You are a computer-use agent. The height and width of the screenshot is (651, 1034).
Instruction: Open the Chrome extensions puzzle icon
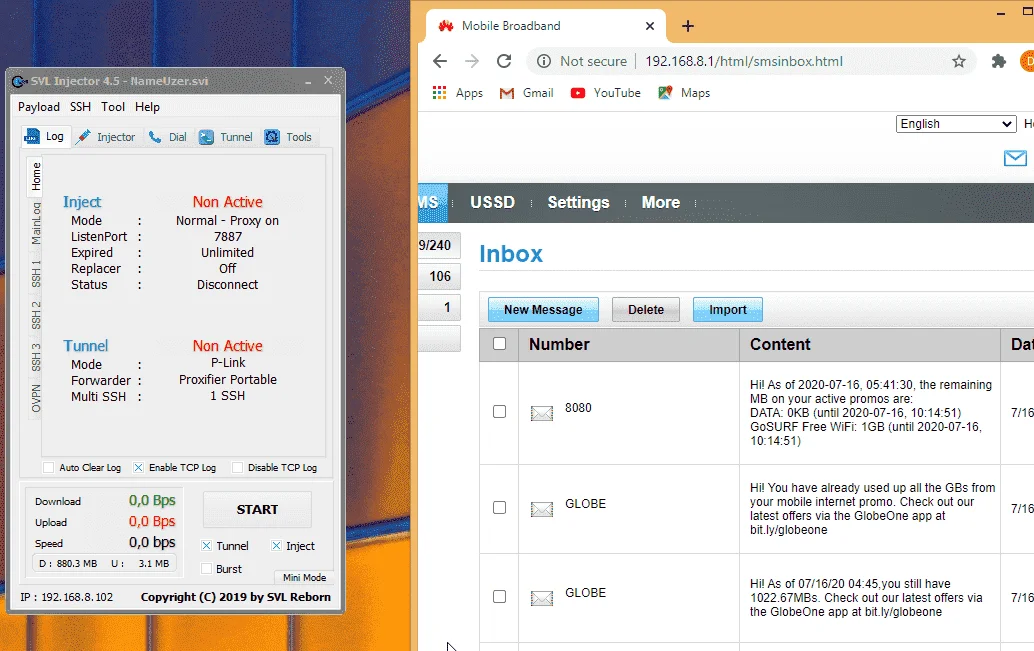(998, 61)
